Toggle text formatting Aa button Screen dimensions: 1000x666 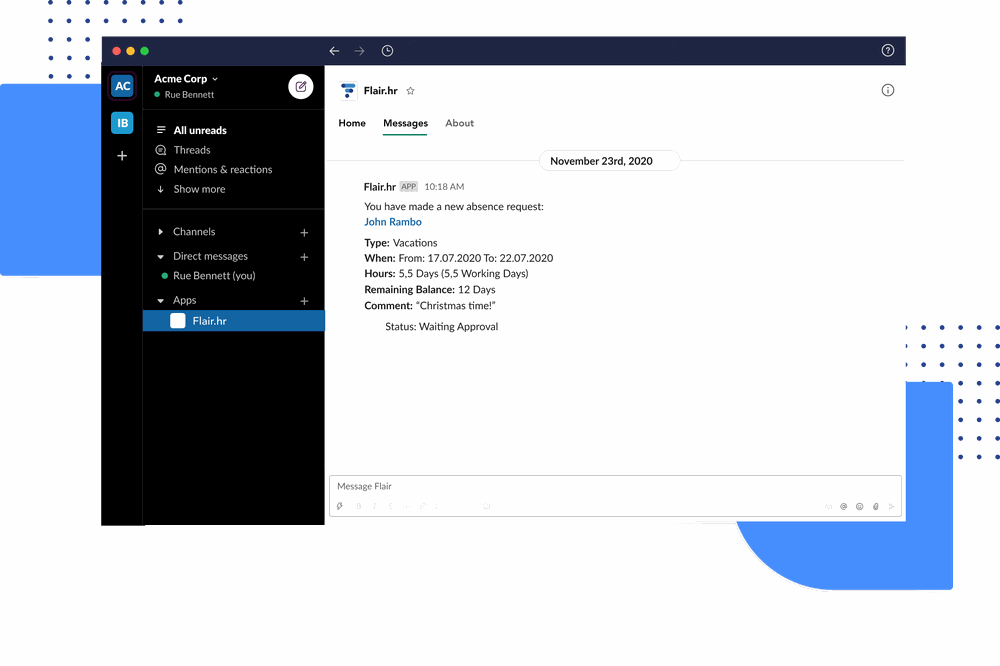(x=828, y=507)
